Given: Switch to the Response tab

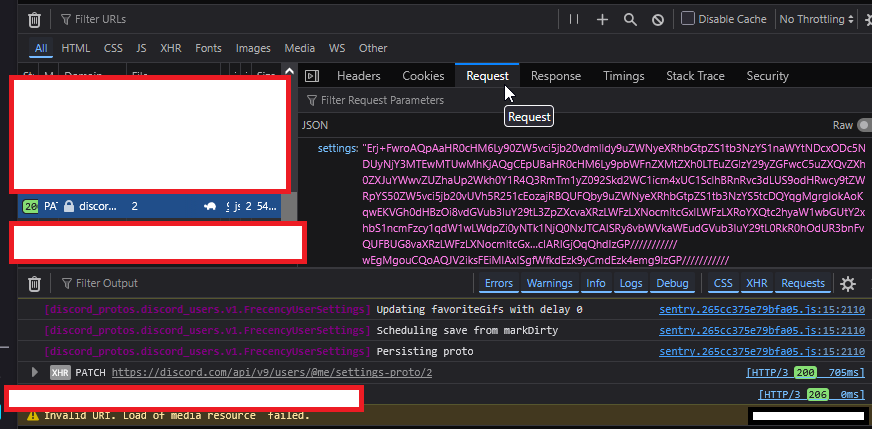Looking at the screenshot, I should pos(555,76).
